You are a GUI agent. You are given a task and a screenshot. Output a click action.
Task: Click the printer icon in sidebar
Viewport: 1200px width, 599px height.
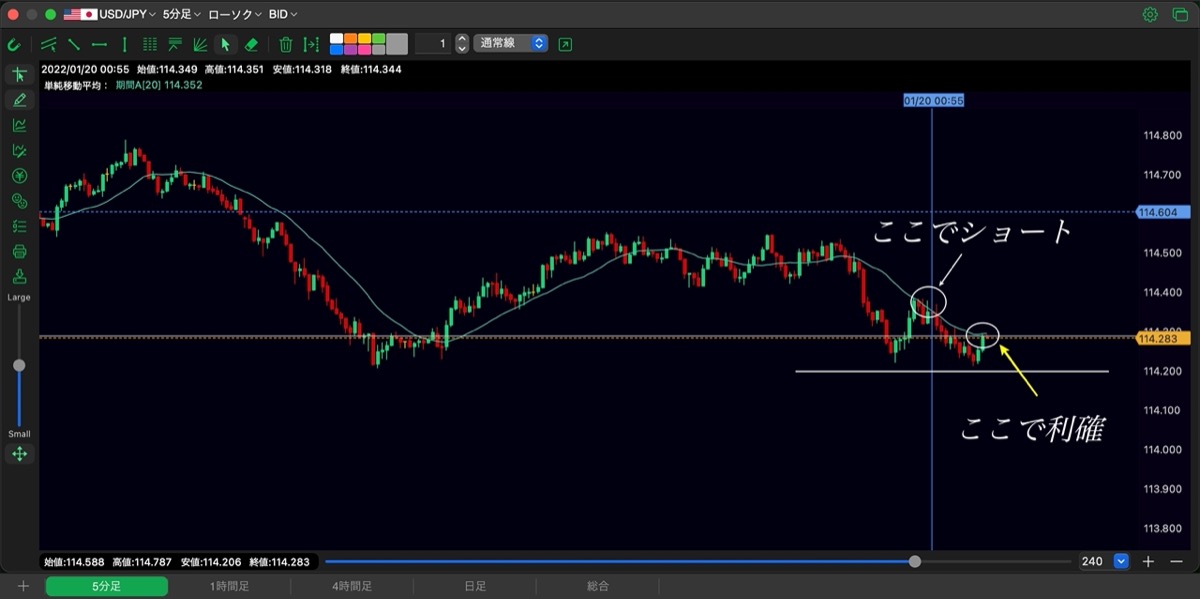pos(19,251)
